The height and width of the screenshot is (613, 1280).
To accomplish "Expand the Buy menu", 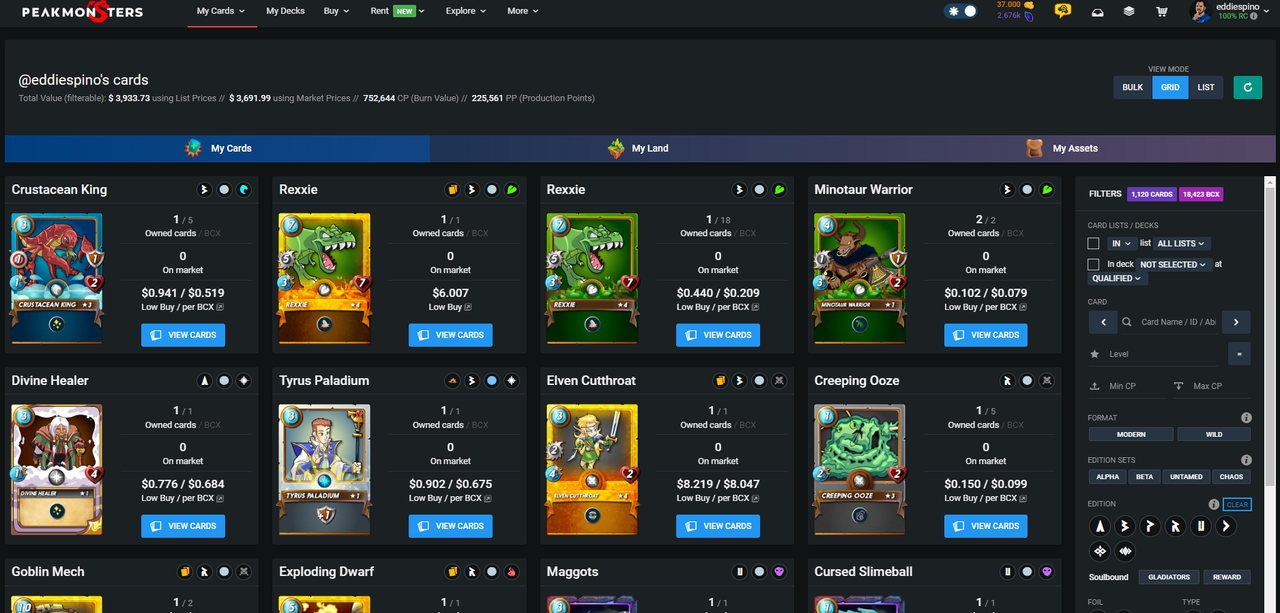I will pyautogui.click(x=337, y=11).
